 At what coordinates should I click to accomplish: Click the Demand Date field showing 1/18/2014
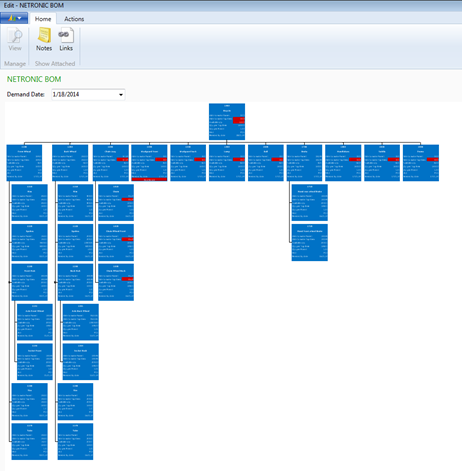88,95
